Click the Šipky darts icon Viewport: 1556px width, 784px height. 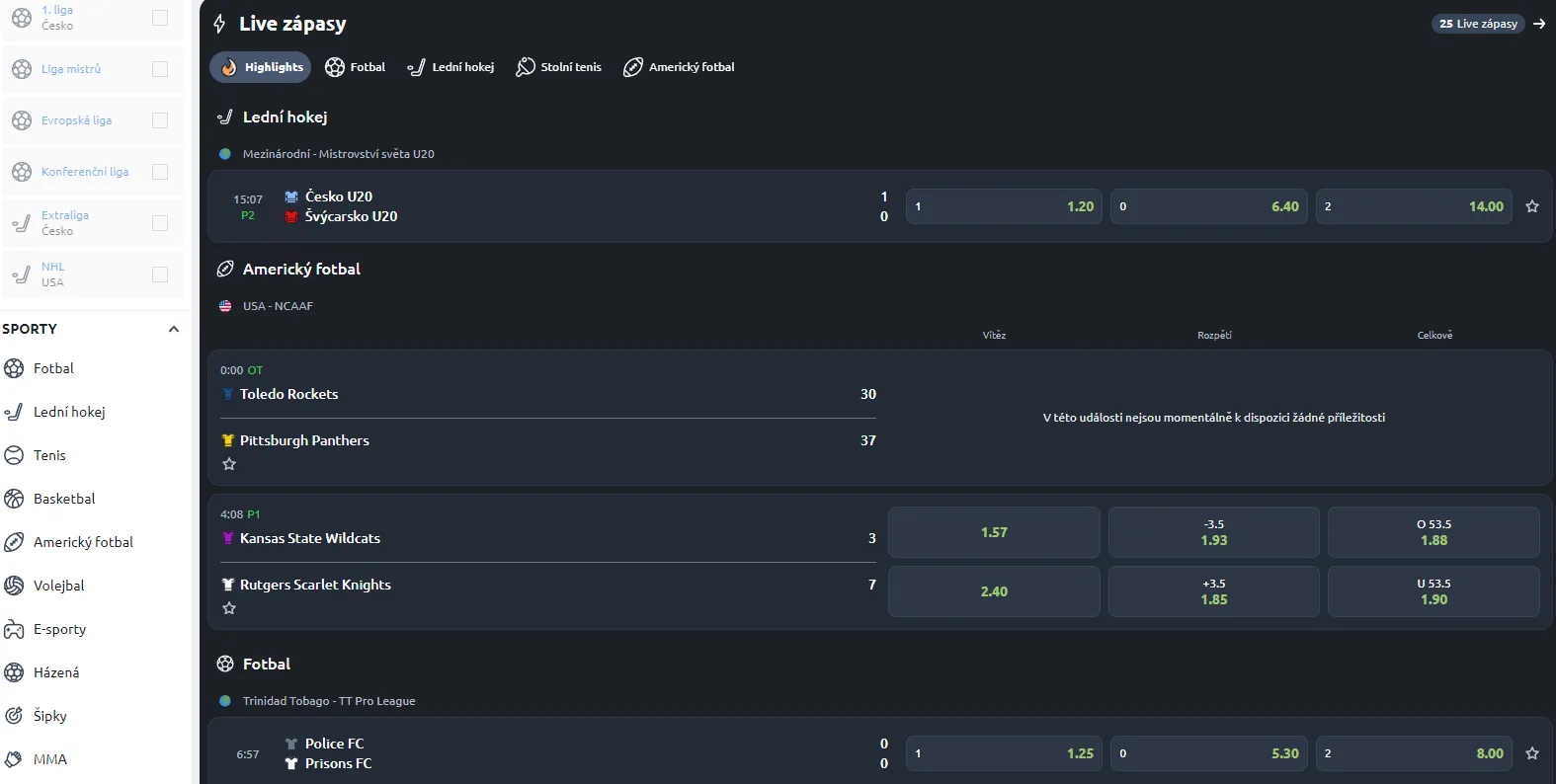click(14, 716)
